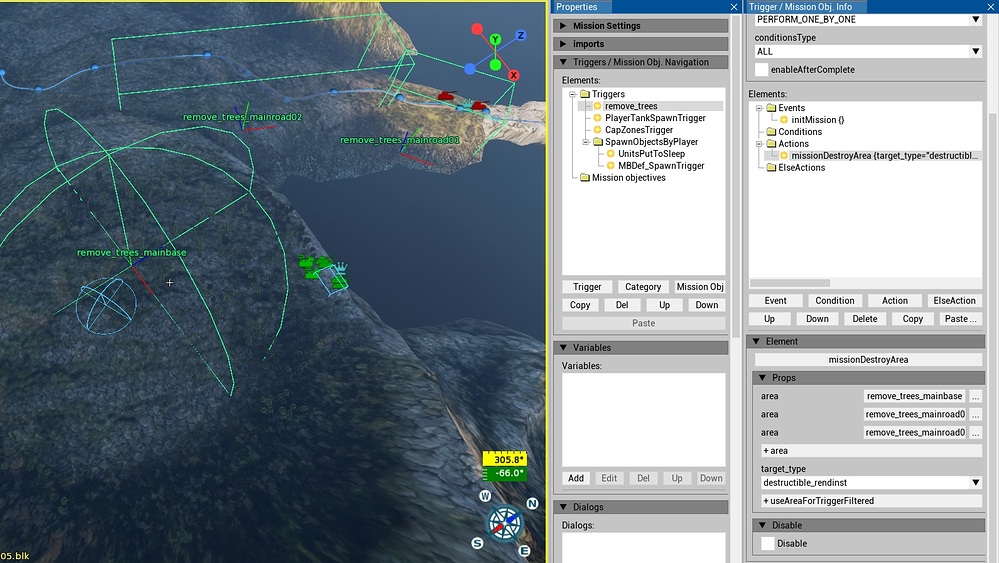The image size is (999, 563).
Task: Toggle the Disable checkbox
Action: click(767, 543)
